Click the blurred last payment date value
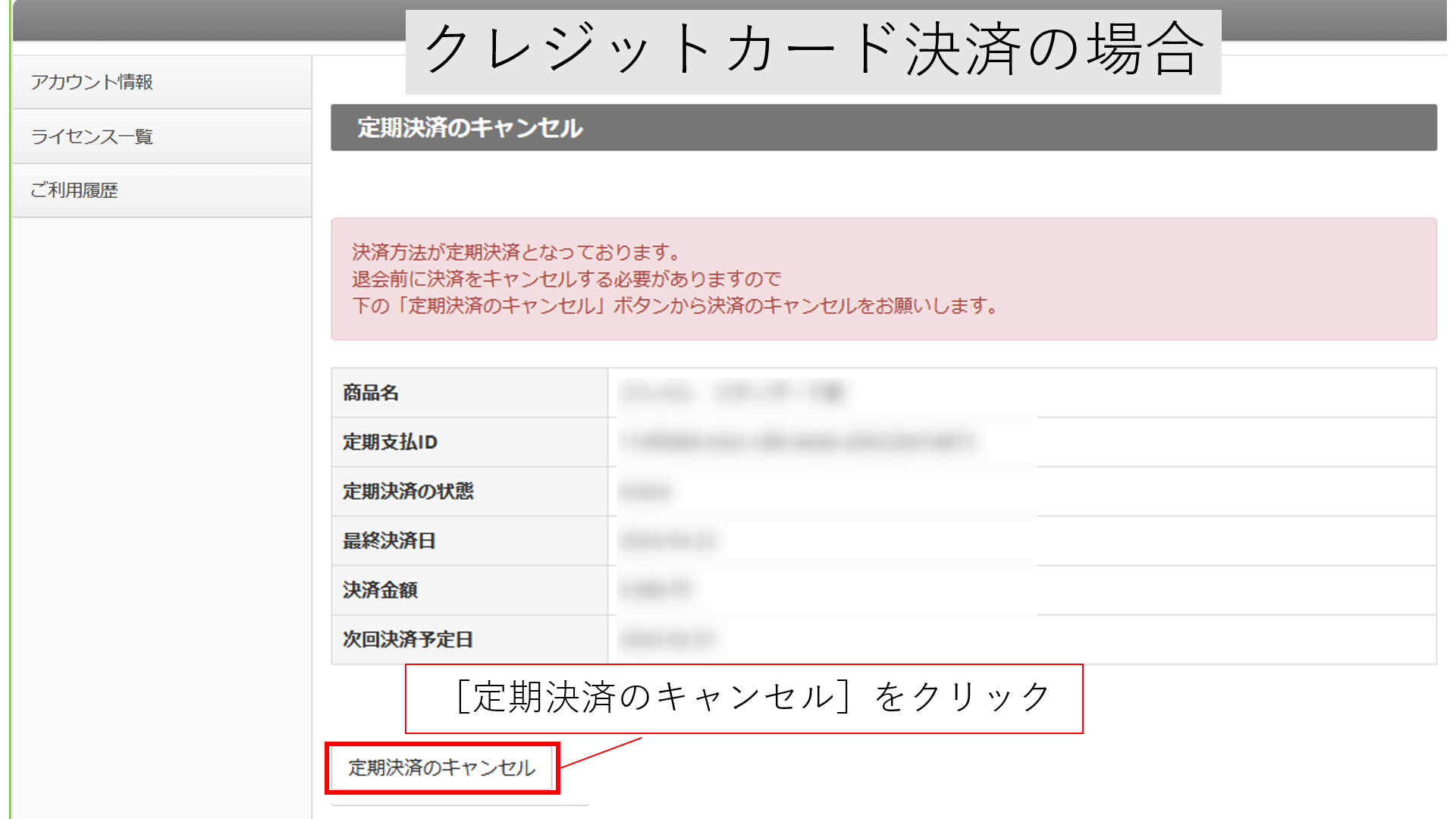 coord(667,541)
